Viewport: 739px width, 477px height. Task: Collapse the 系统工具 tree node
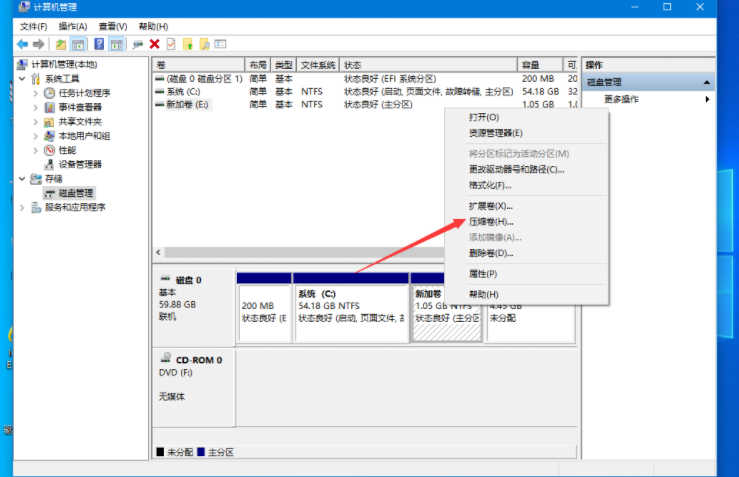[23, 79]
